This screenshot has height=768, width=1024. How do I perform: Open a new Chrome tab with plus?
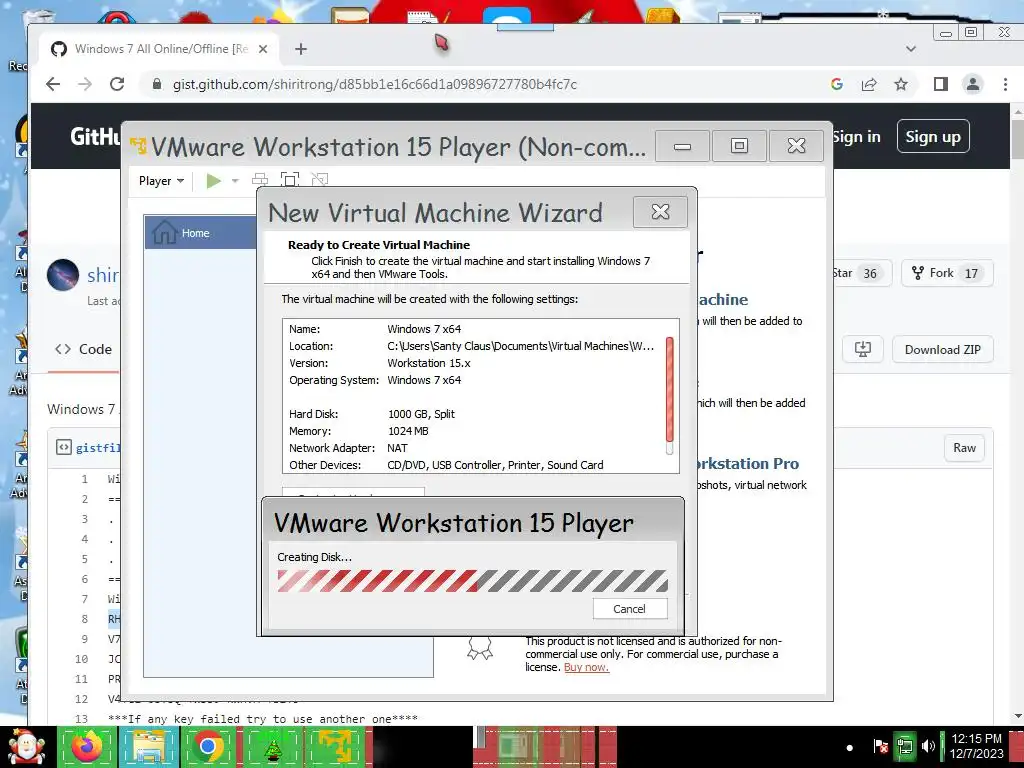click(x=300, y=49)
